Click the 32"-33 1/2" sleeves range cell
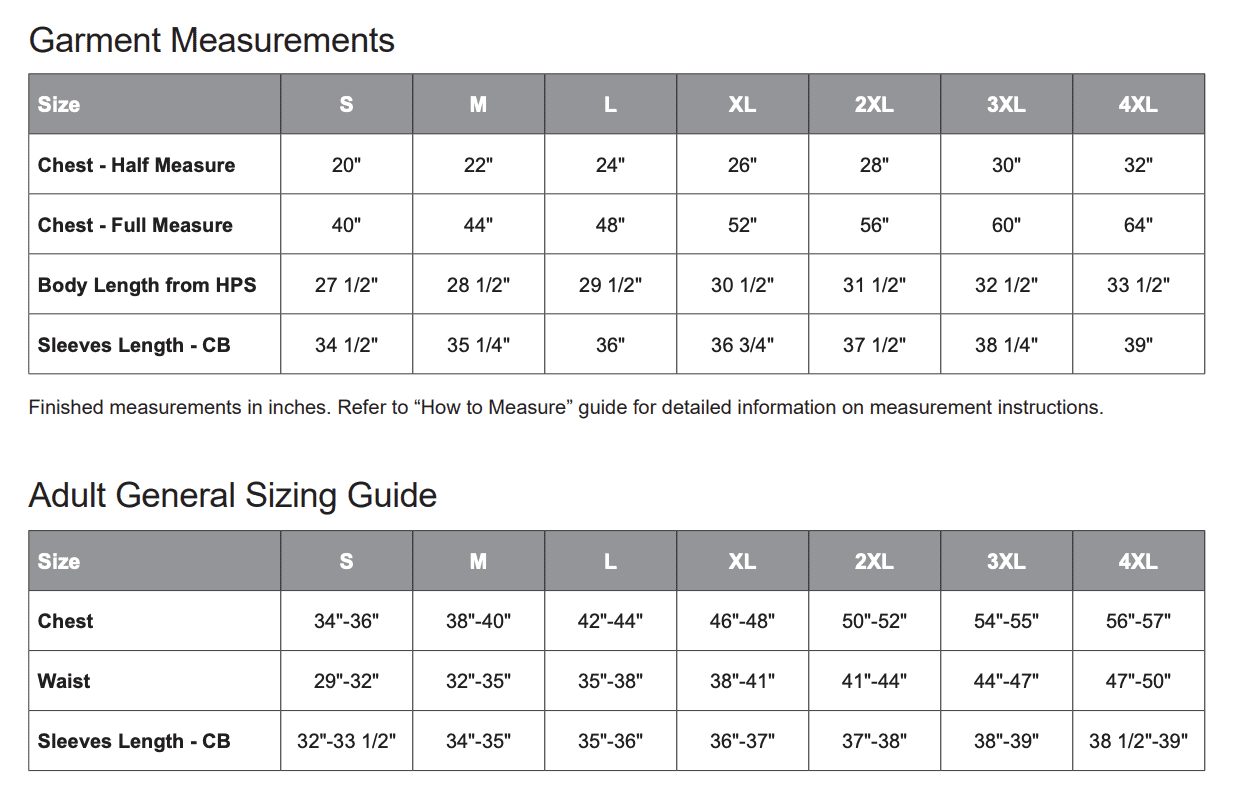1250x804 pixels. click(x=346, y=741)
